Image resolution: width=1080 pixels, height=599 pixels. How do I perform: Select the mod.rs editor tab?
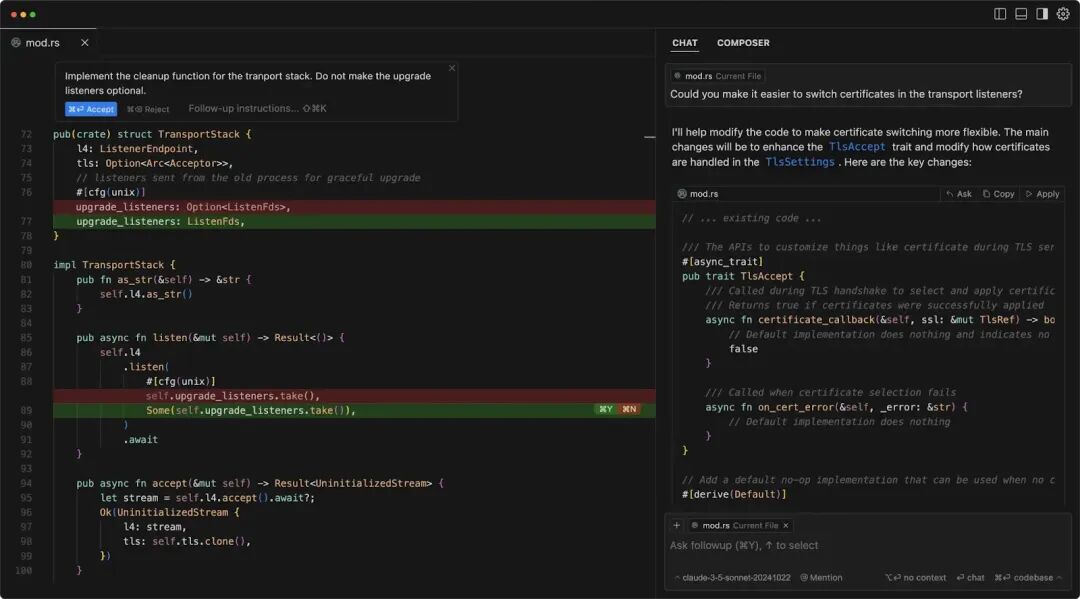point(40,43)
